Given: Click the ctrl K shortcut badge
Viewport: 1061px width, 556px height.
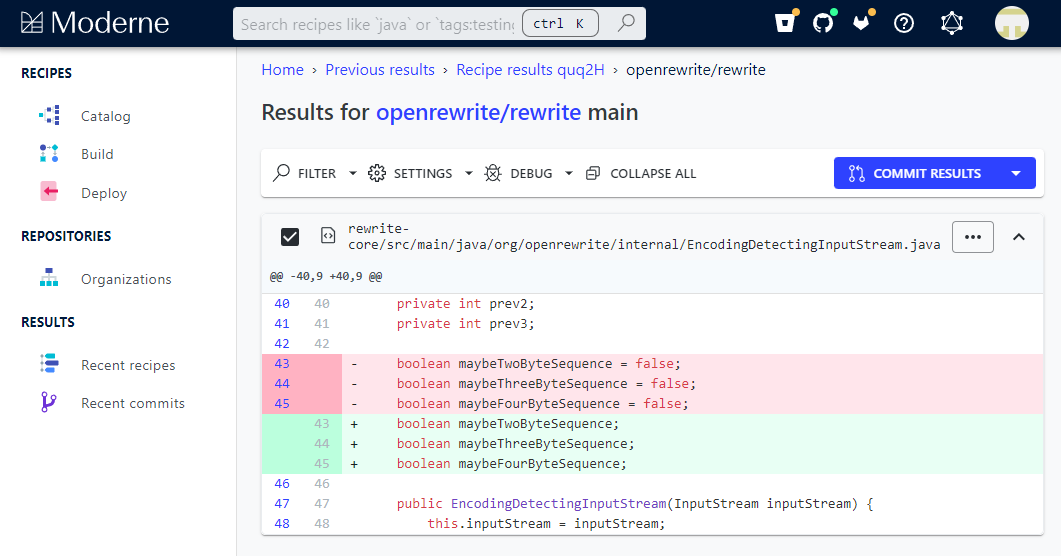Looking at the screenshot, I should (x=560, y=24).
